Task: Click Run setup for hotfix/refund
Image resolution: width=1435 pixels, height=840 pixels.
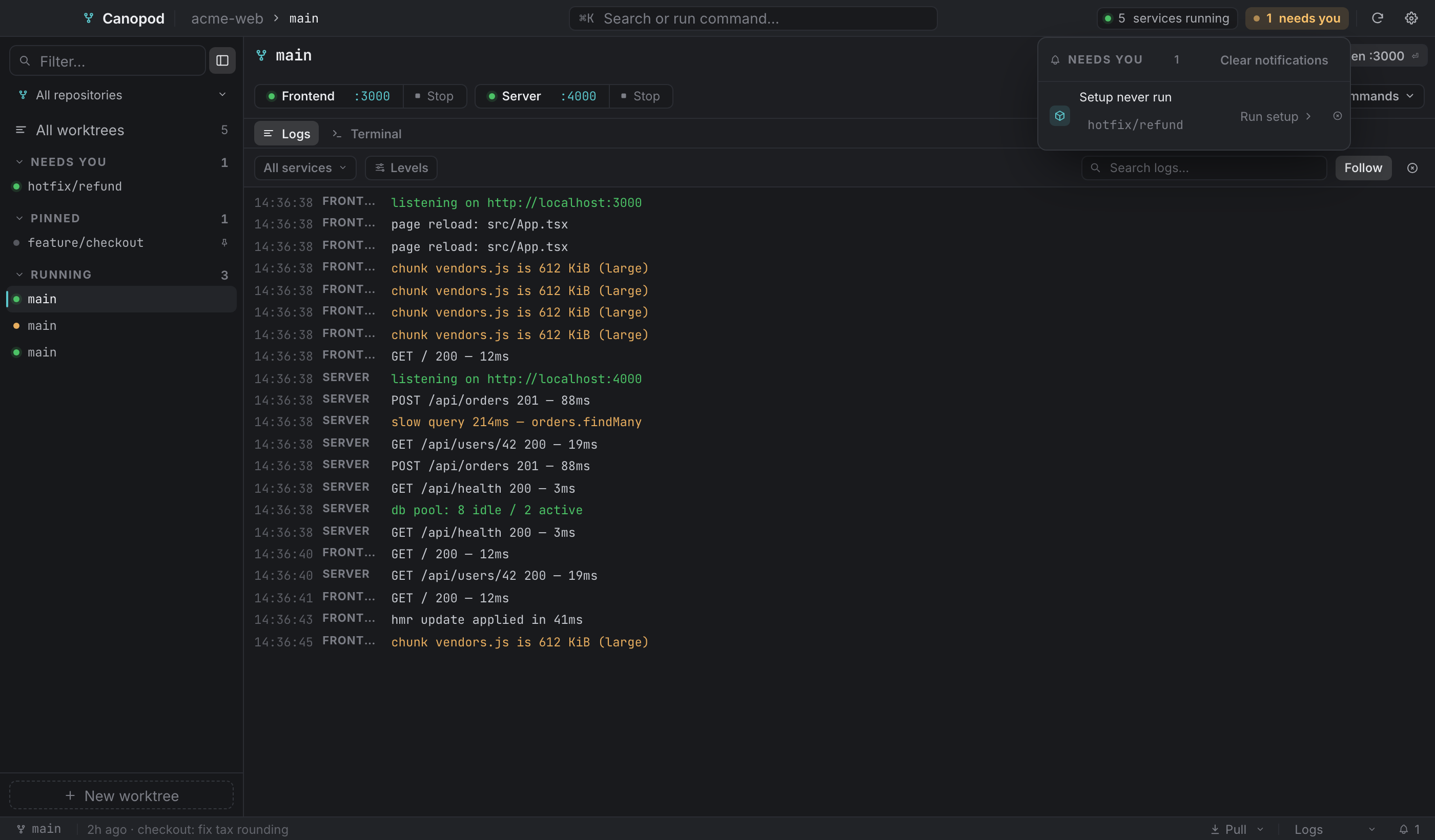Action: pos(1276,117)
